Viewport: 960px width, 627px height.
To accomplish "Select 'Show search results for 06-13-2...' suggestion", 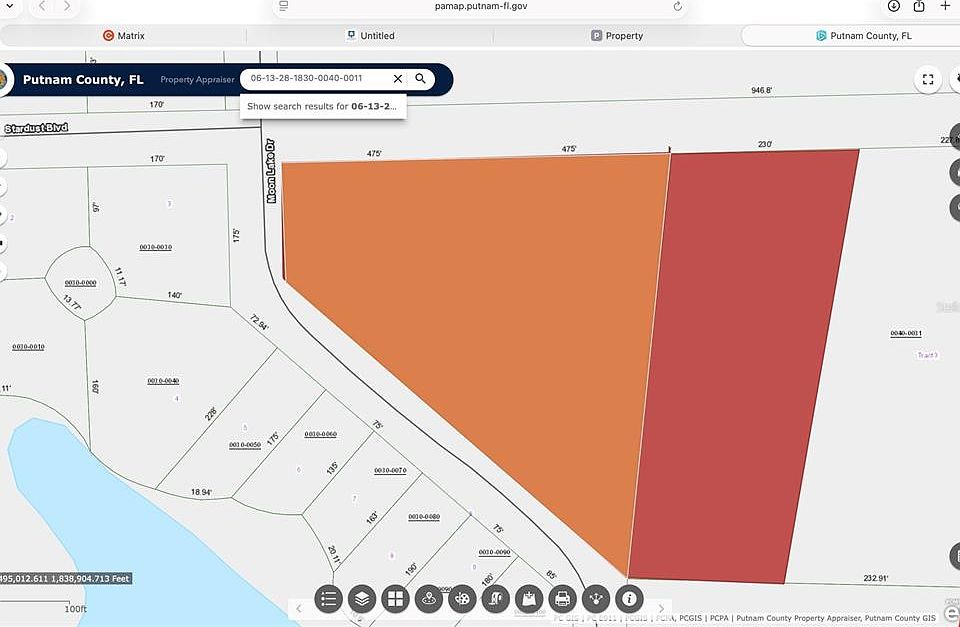I will (322, 106).
